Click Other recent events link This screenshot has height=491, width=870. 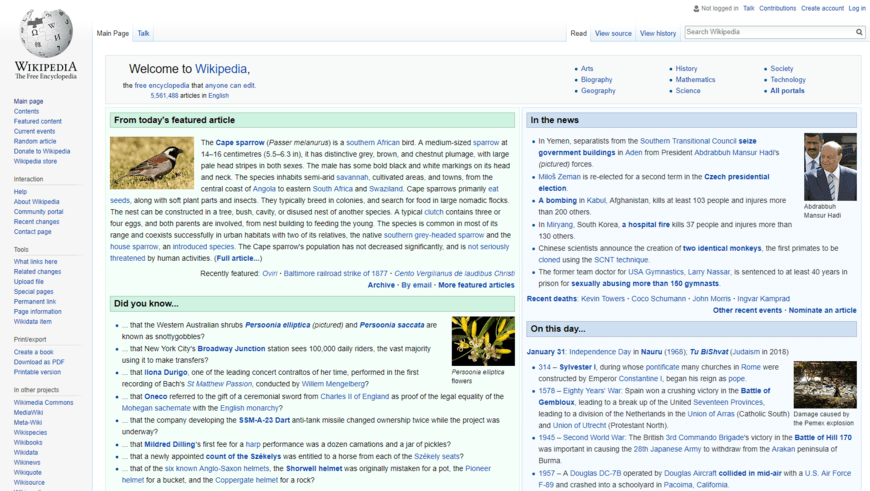pos(747,311)
